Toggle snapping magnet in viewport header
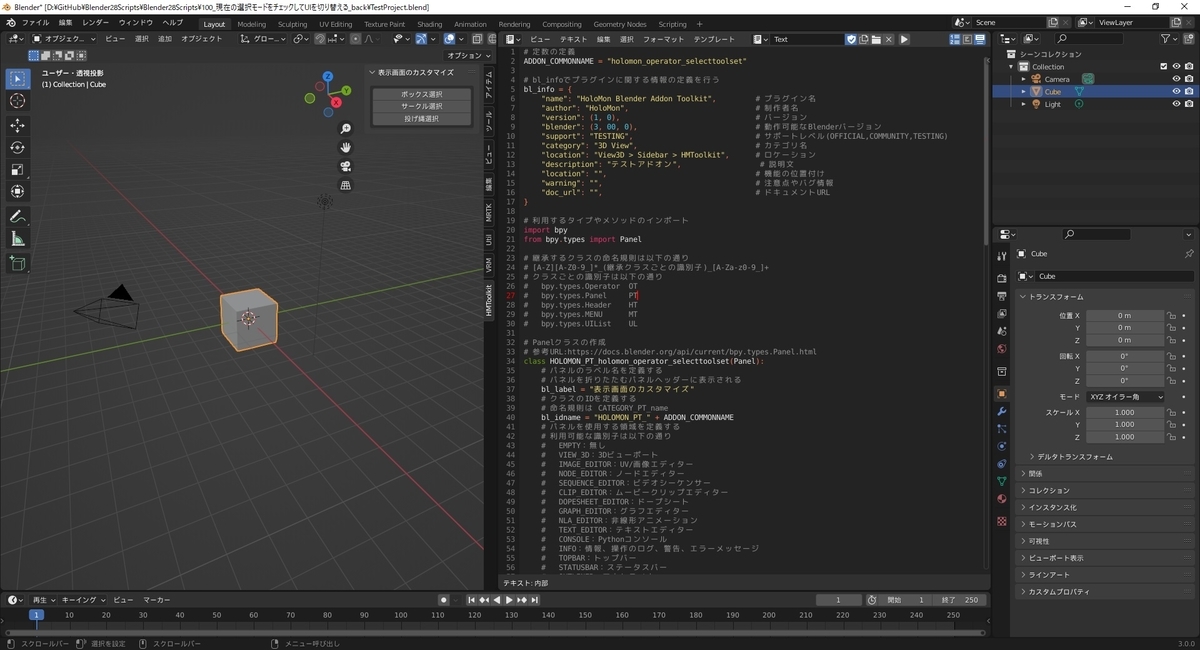This screenshot has width=1200, height=650. pos(321,39)
